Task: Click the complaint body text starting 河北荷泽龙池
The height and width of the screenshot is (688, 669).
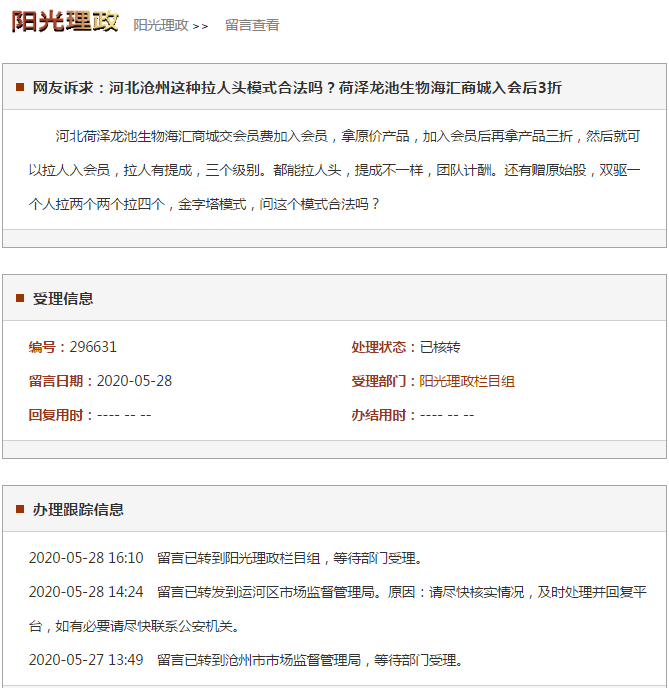Action: pos(334,170)
